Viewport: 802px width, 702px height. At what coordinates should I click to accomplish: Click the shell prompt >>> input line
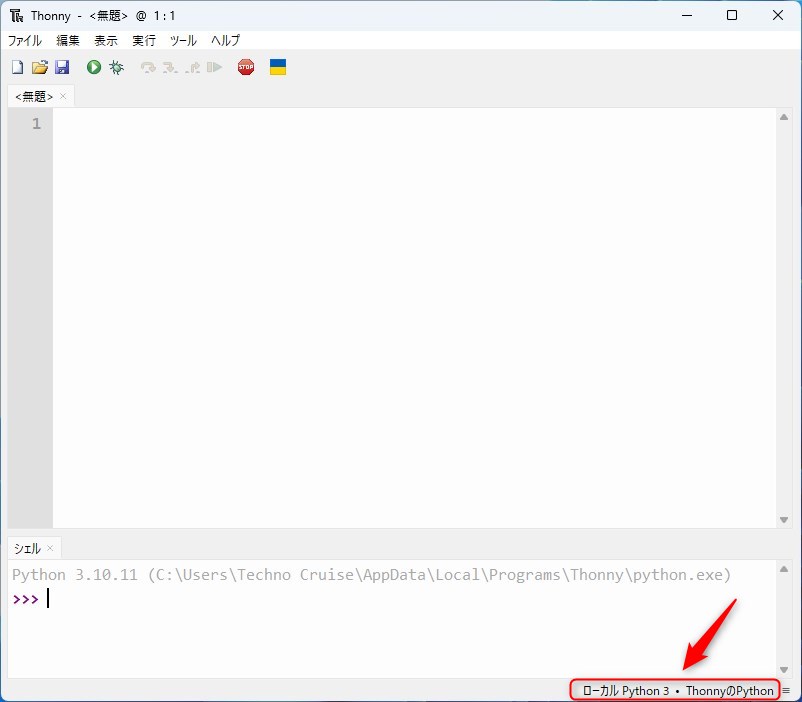[x=391, y=599]
